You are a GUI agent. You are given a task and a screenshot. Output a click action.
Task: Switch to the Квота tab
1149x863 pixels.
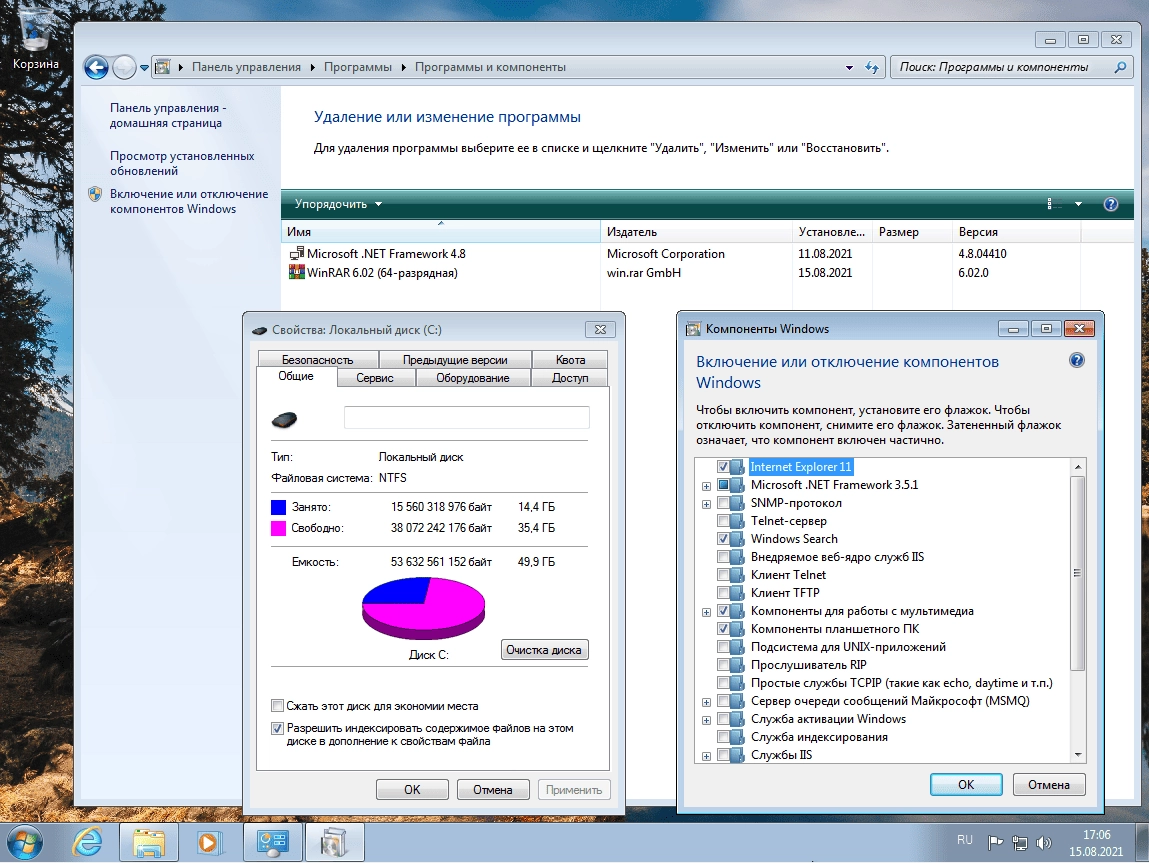[x=570, y=360]
